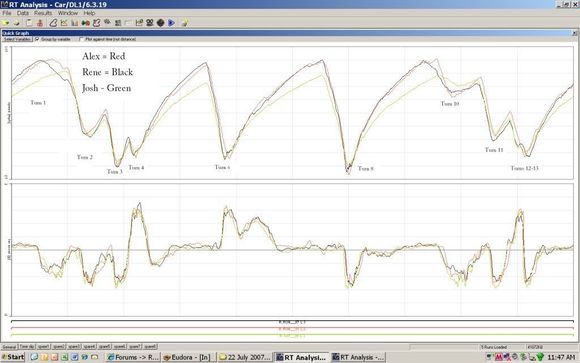The width and height of the screenshot is (580, 363).
Task: Open the 22 July 2007 folder taskbar window
Action: (x=245, y=357)
